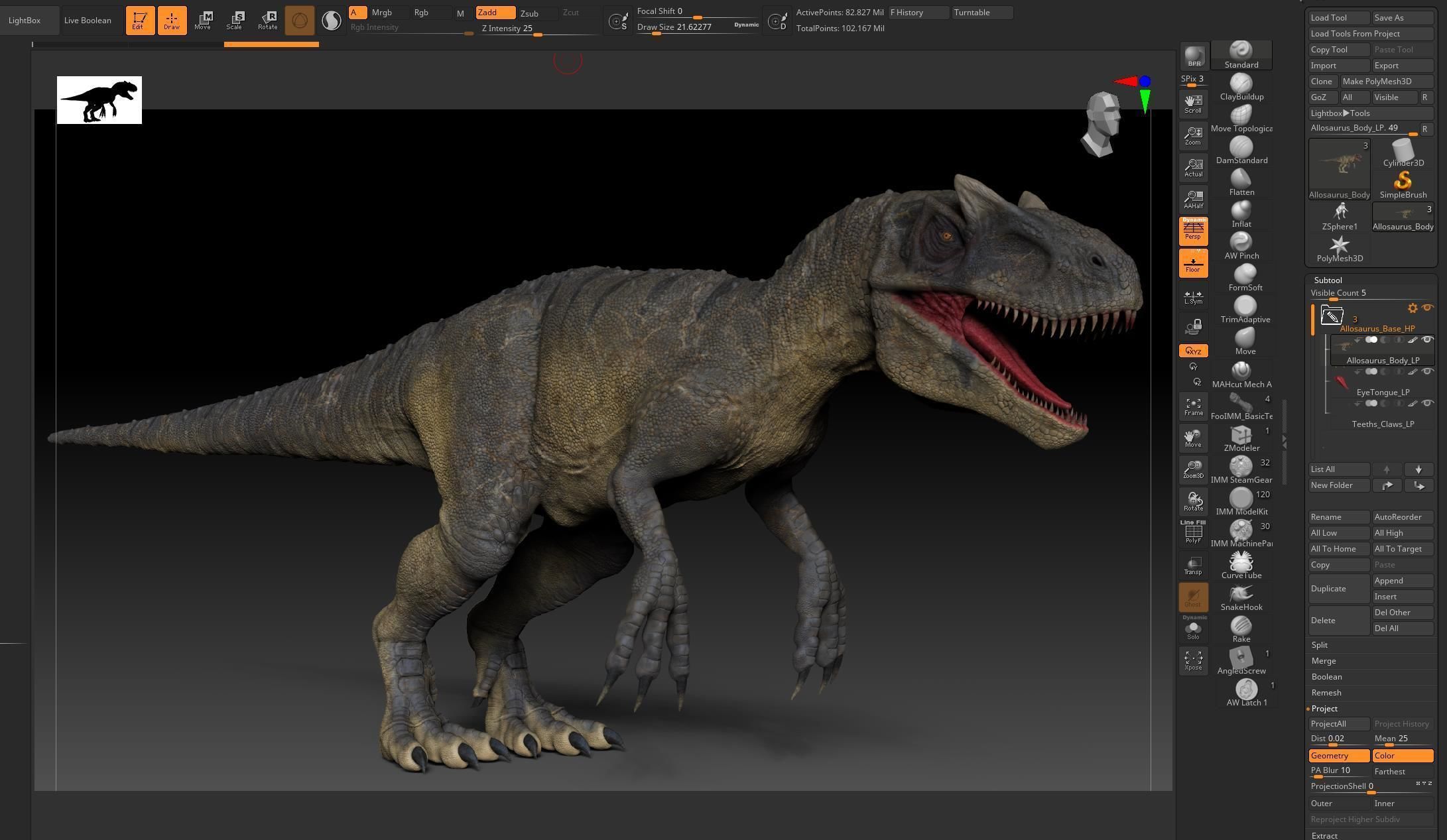Expand the Boolean section
Viewport: 1447px width, 840px height.
[1326, 677]
